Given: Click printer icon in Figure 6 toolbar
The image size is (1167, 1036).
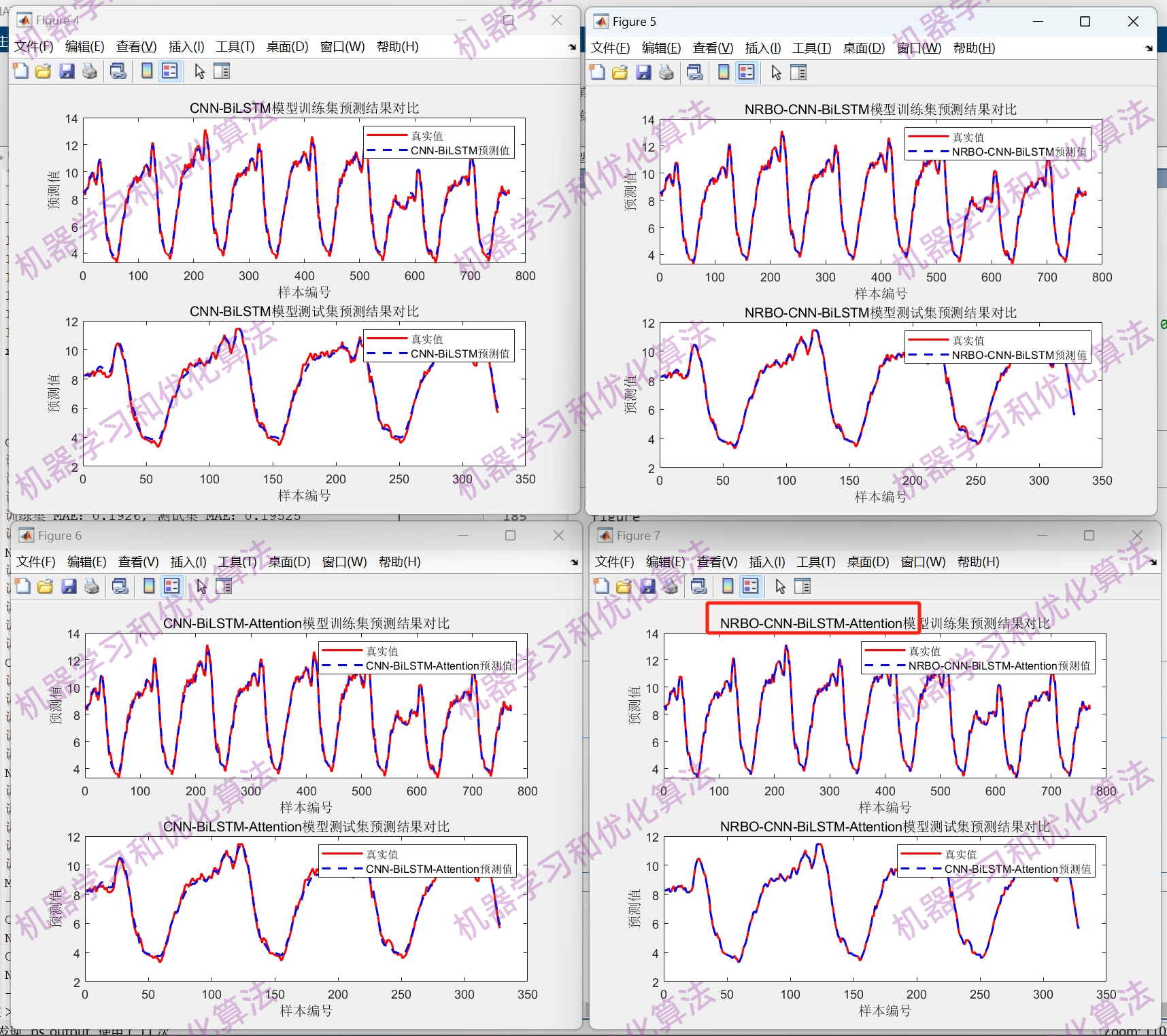Looking at the screenshot, I should pyautogui.click(x=92, y=586).
